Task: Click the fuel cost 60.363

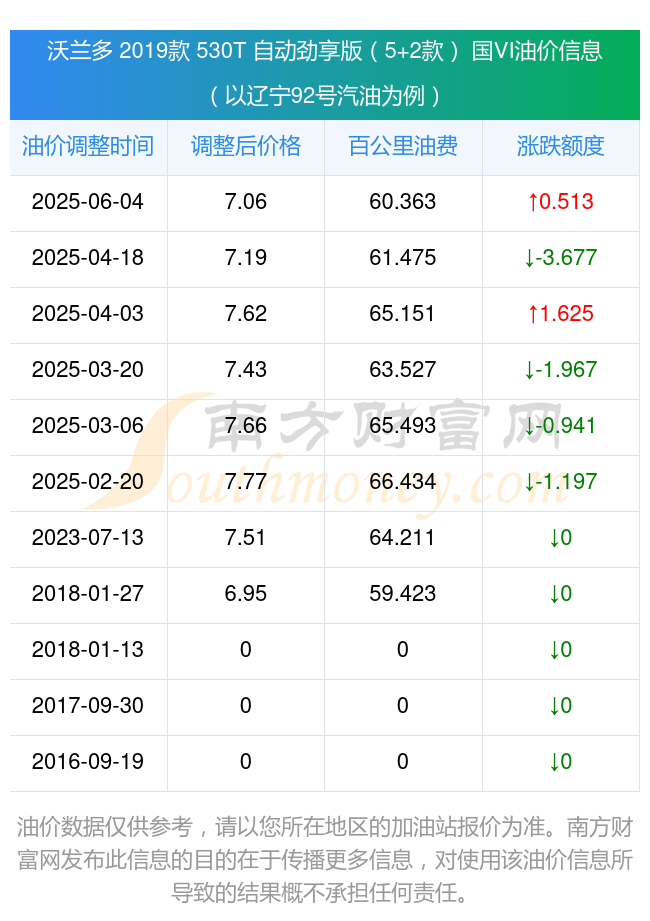Action: click(403, 201)
